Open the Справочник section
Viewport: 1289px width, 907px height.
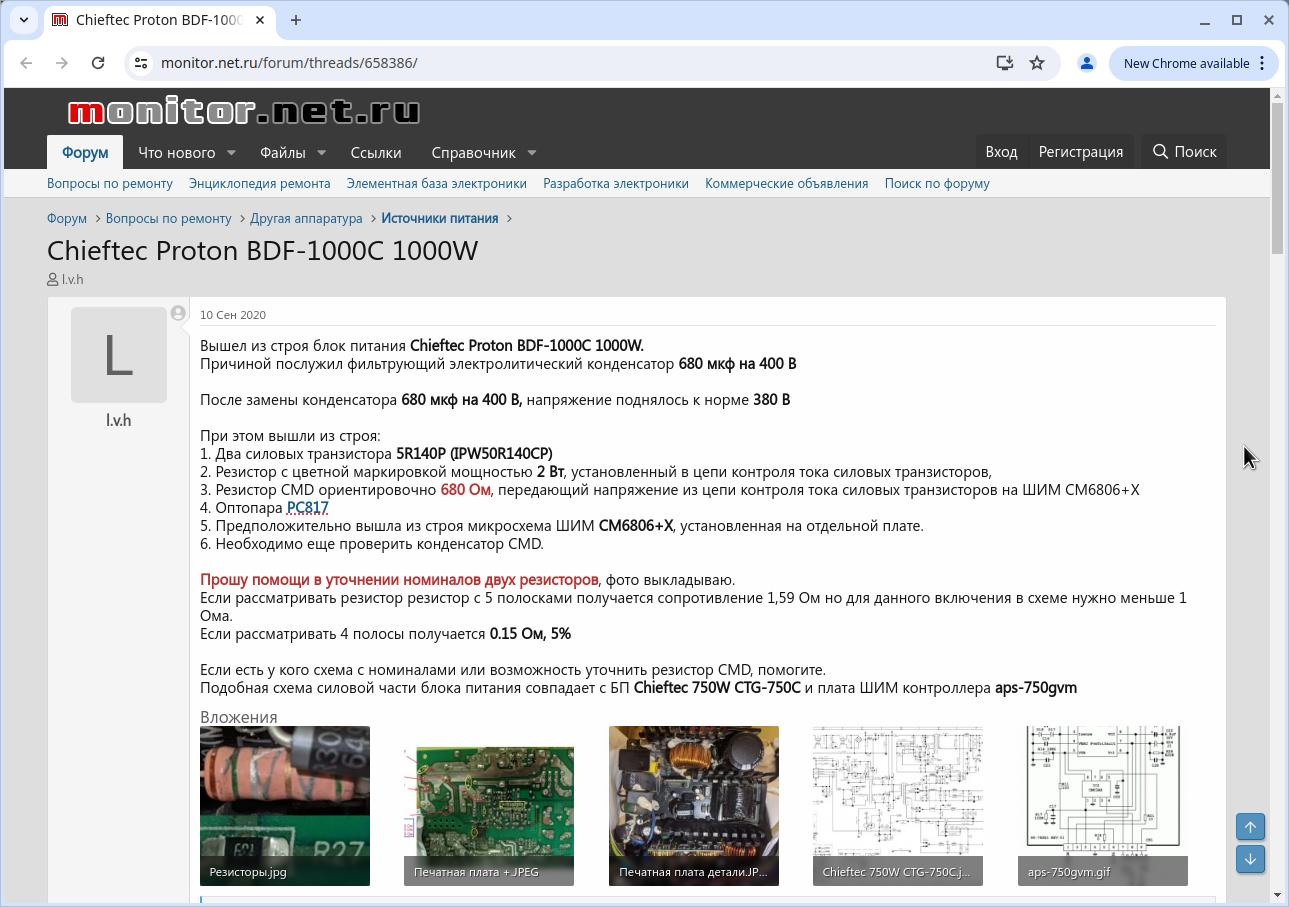click(x=474, y=152)
